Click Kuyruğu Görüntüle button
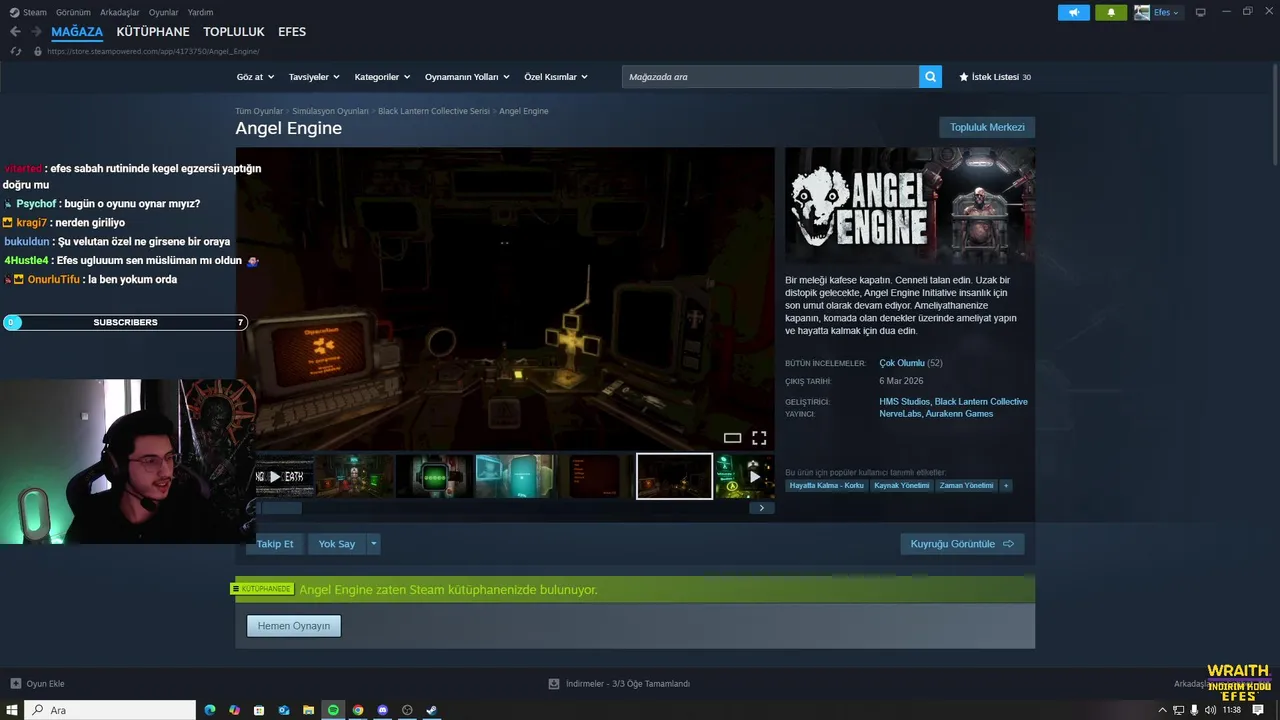 [962, 544]
